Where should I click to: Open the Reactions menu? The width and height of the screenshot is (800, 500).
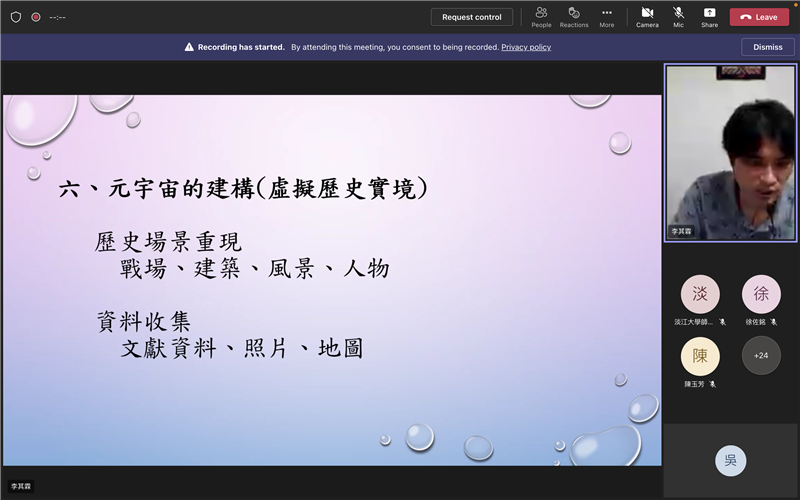point(574,16)
